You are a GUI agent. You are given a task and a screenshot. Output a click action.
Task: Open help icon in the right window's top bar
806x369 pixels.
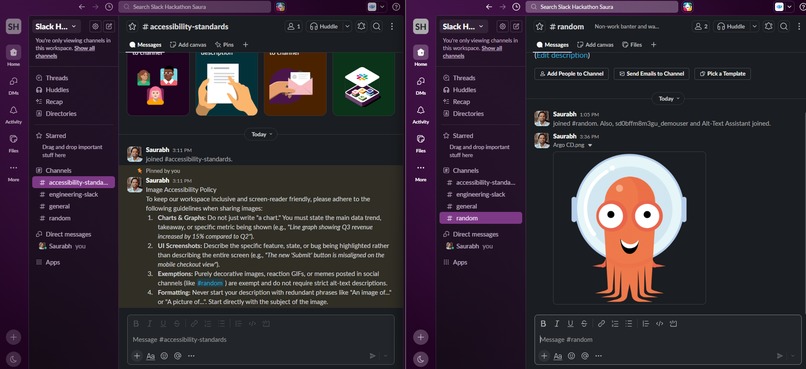pyautogui.click(x=803, y=7)
